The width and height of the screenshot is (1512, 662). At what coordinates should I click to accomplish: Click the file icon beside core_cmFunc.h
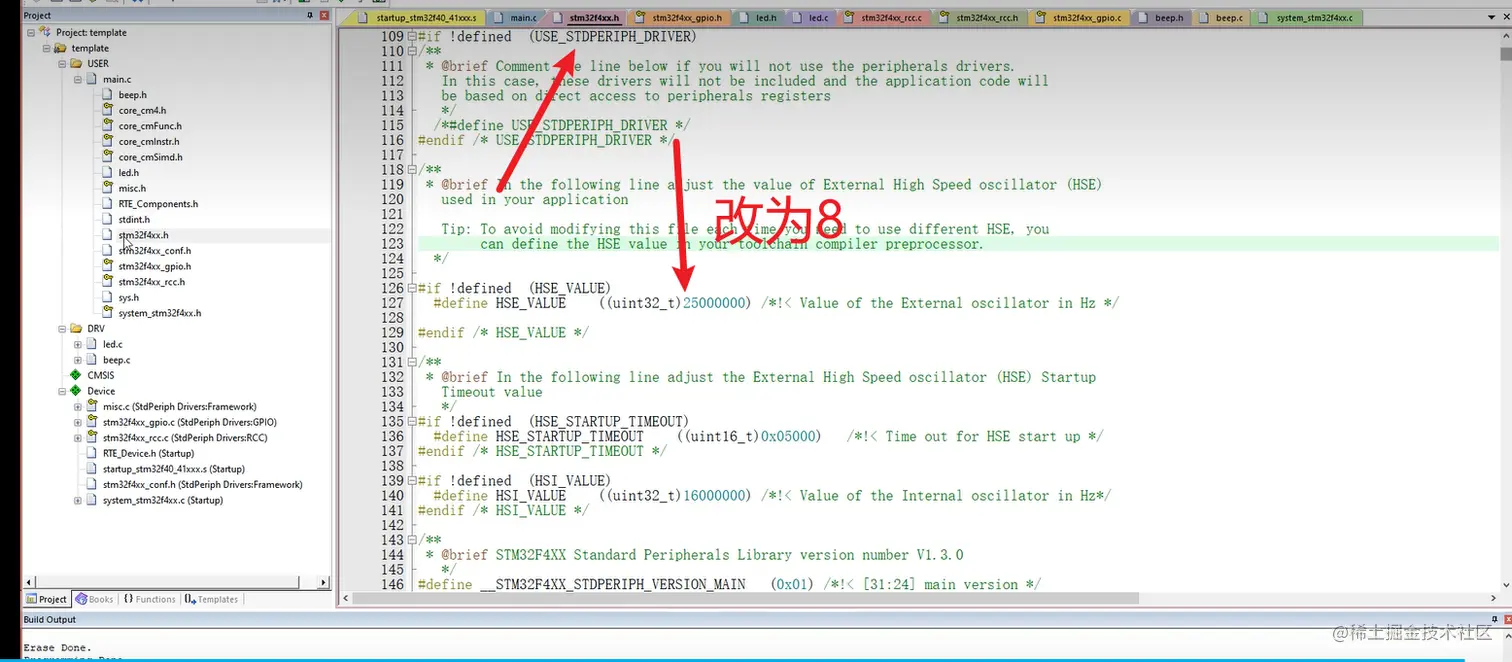coord(108,126)
